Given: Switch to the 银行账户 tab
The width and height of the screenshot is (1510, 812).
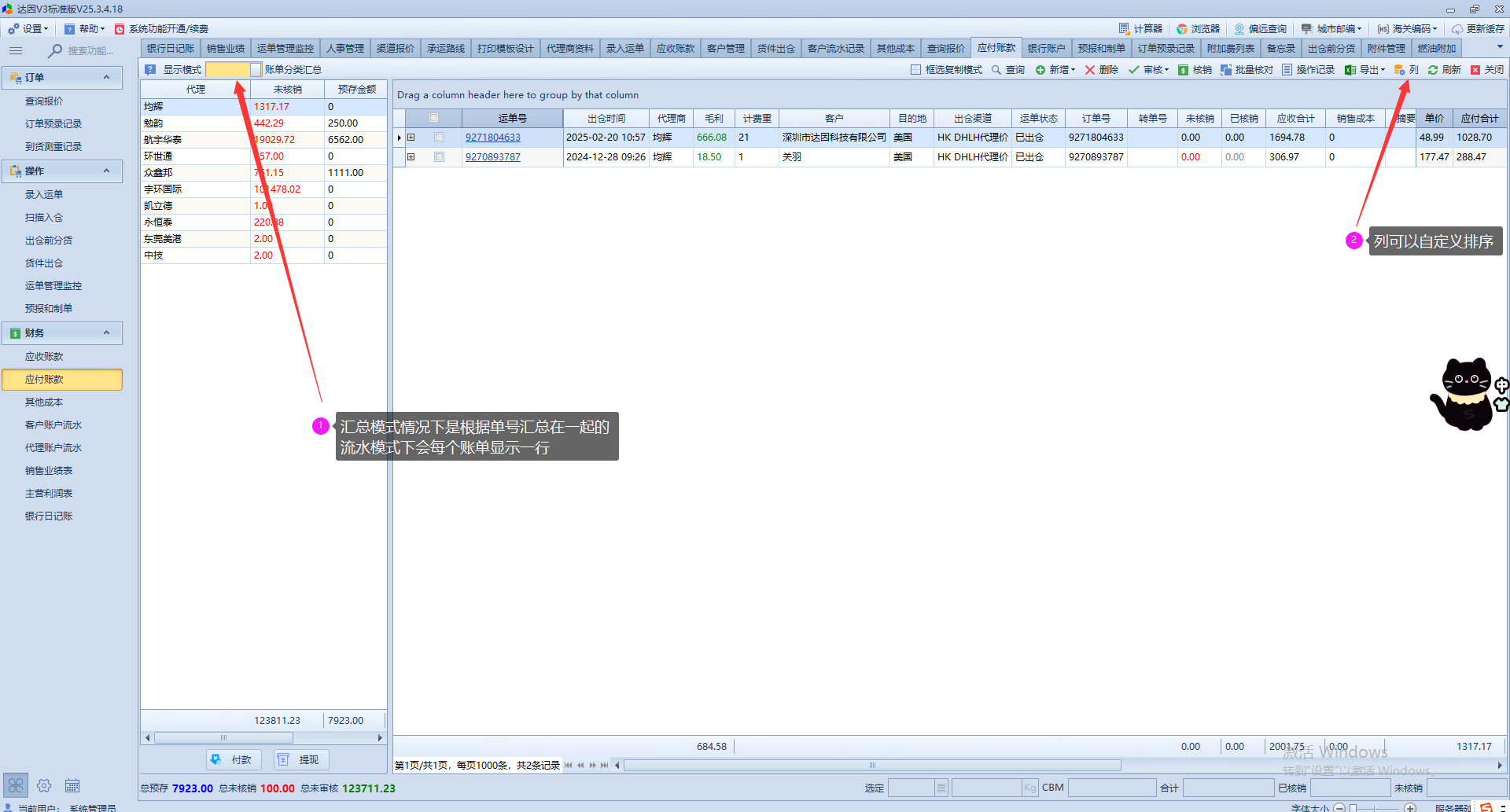Looking at the screenshot, I should [1046, 49].
